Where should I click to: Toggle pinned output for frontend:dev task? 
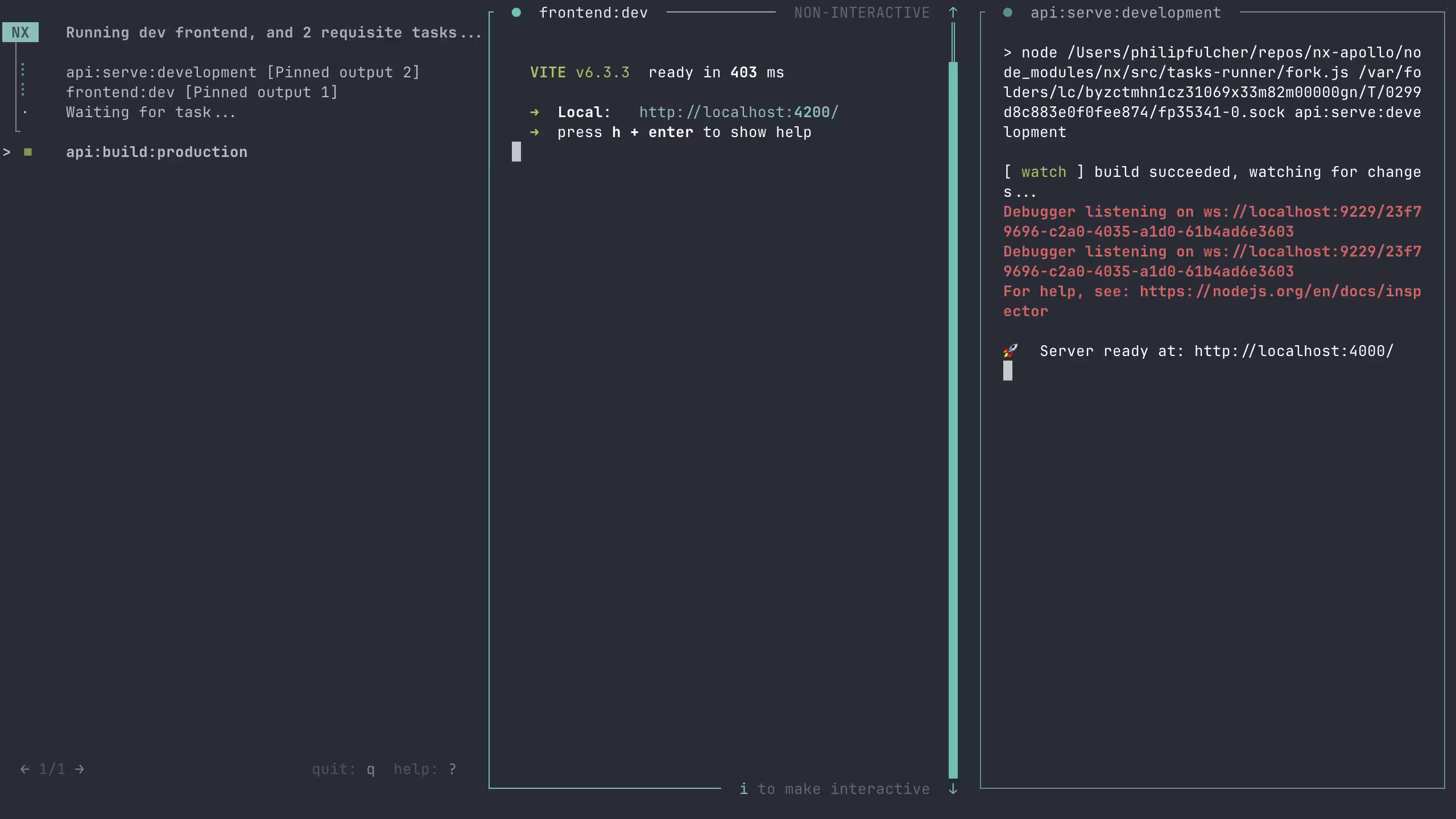coord(202,92)
